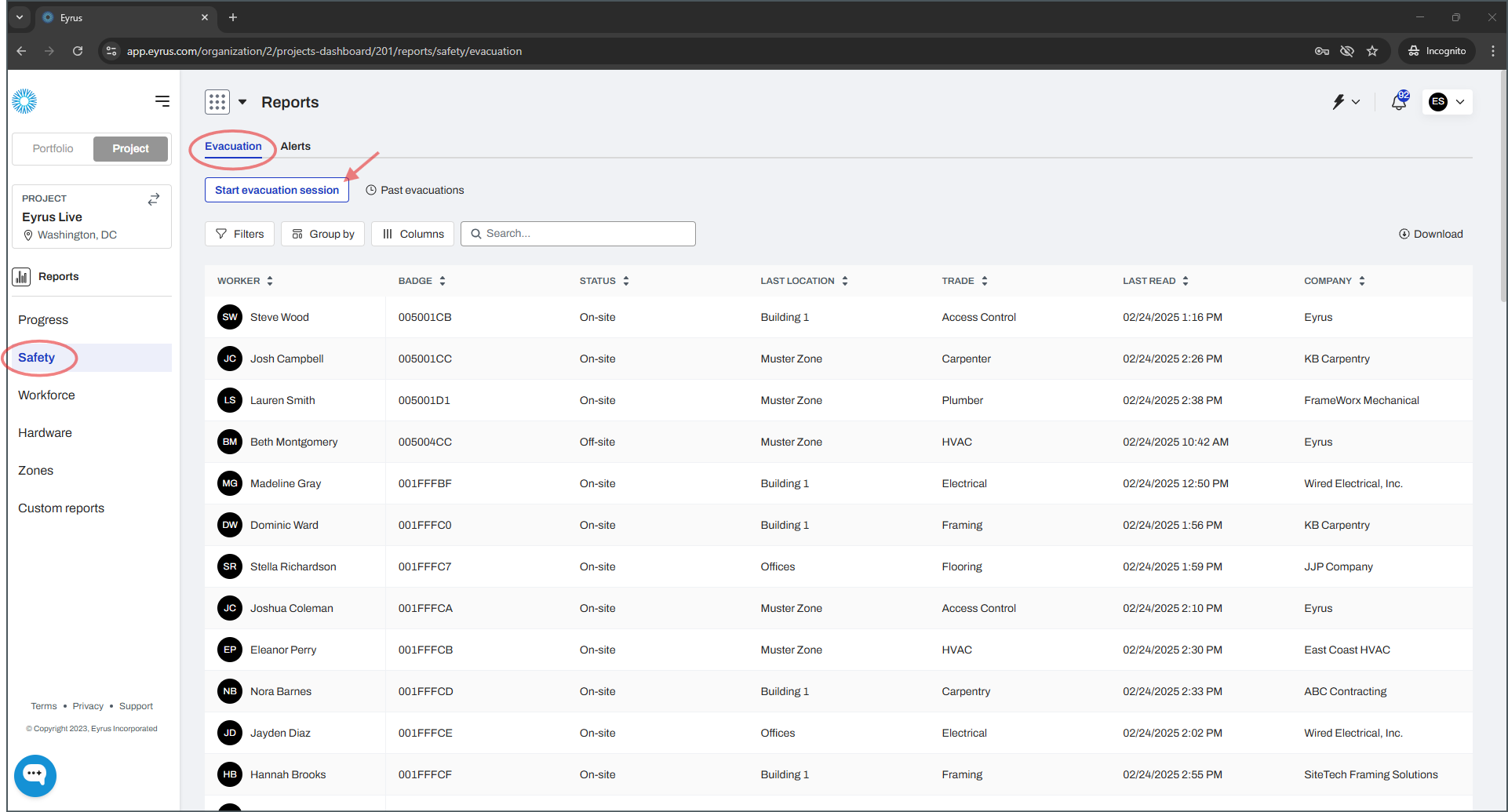
Task: Click the Eyrus sunburst logo
Action: click(x=24, y=101)
